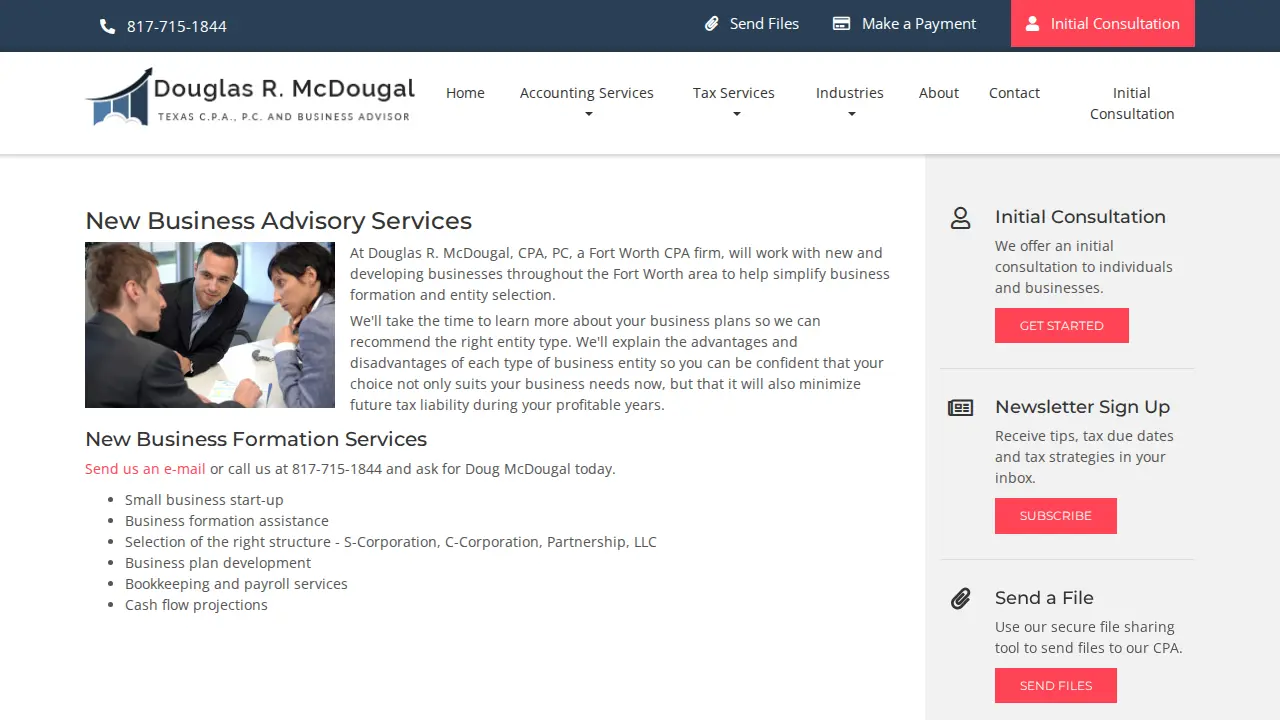The height and width of the screenshot is (720, 1280).
Task: Click the New Business Advisory Services heading
Action: (278, 221)
